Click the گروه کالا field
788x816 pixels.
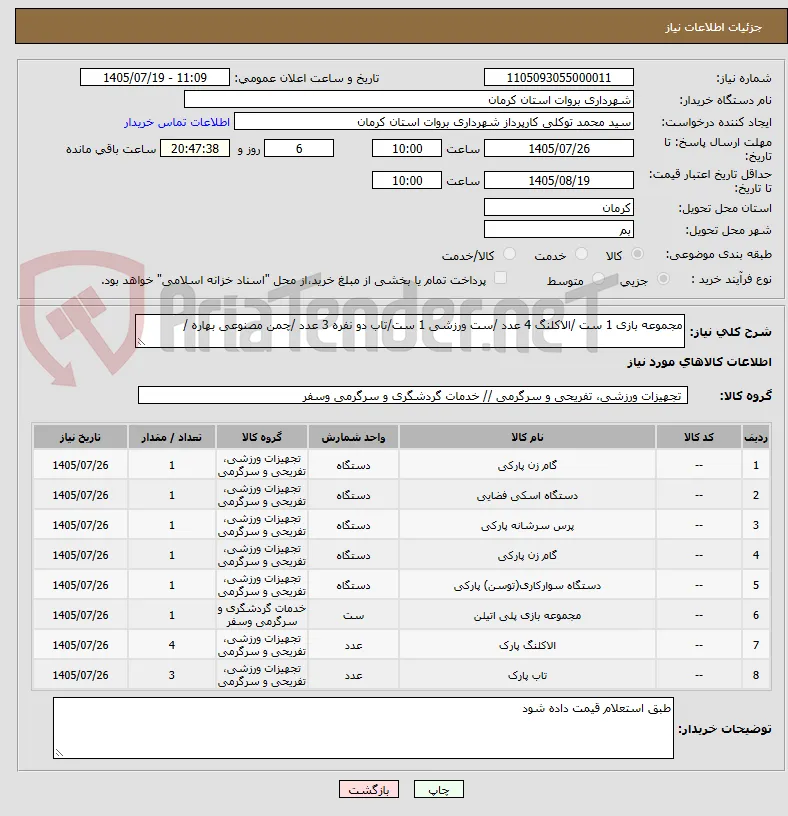click(x=413, y=396)
